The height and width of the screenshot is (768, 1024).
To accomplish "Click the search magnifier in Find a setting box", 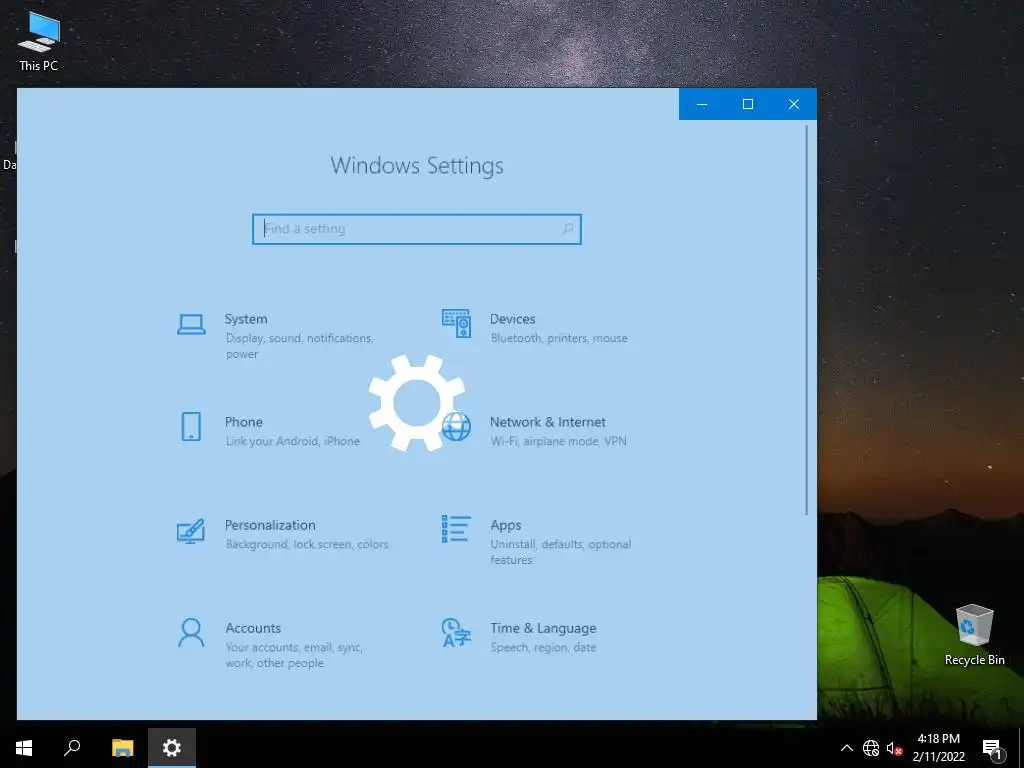I will (x=567, y=229).
